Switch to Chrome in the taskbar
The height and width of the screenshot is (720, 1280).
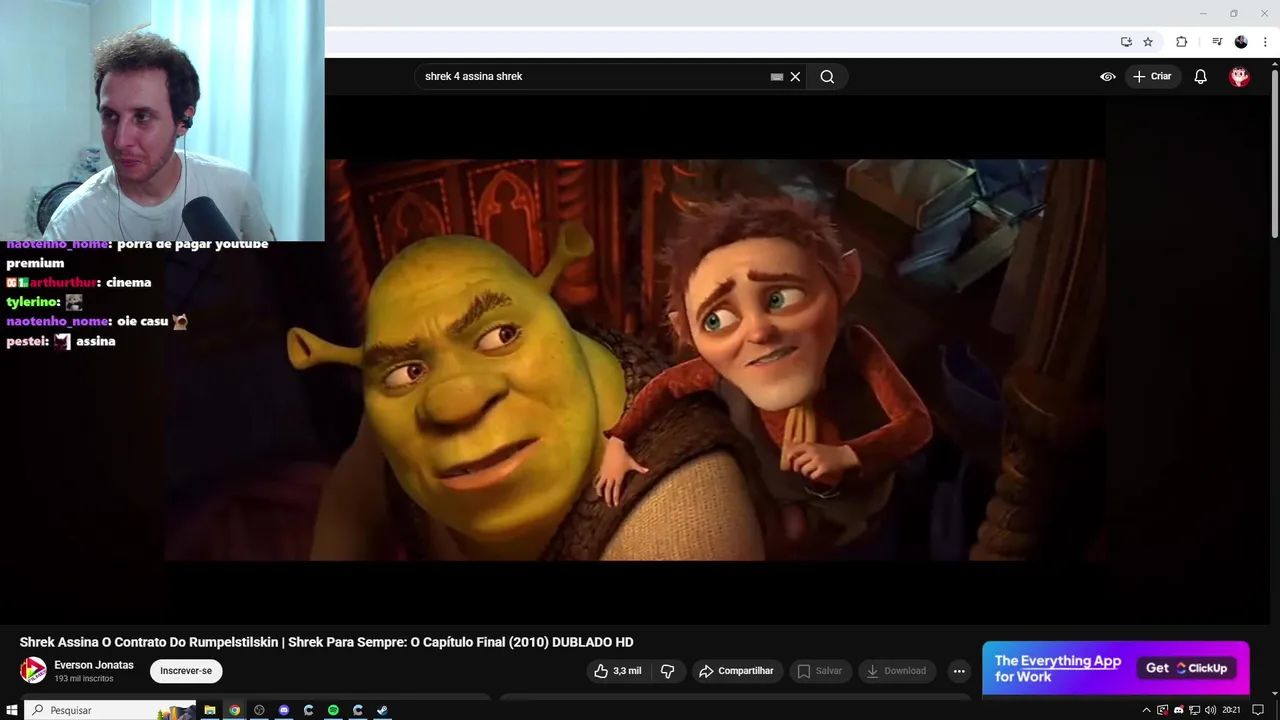coord(234,710)
